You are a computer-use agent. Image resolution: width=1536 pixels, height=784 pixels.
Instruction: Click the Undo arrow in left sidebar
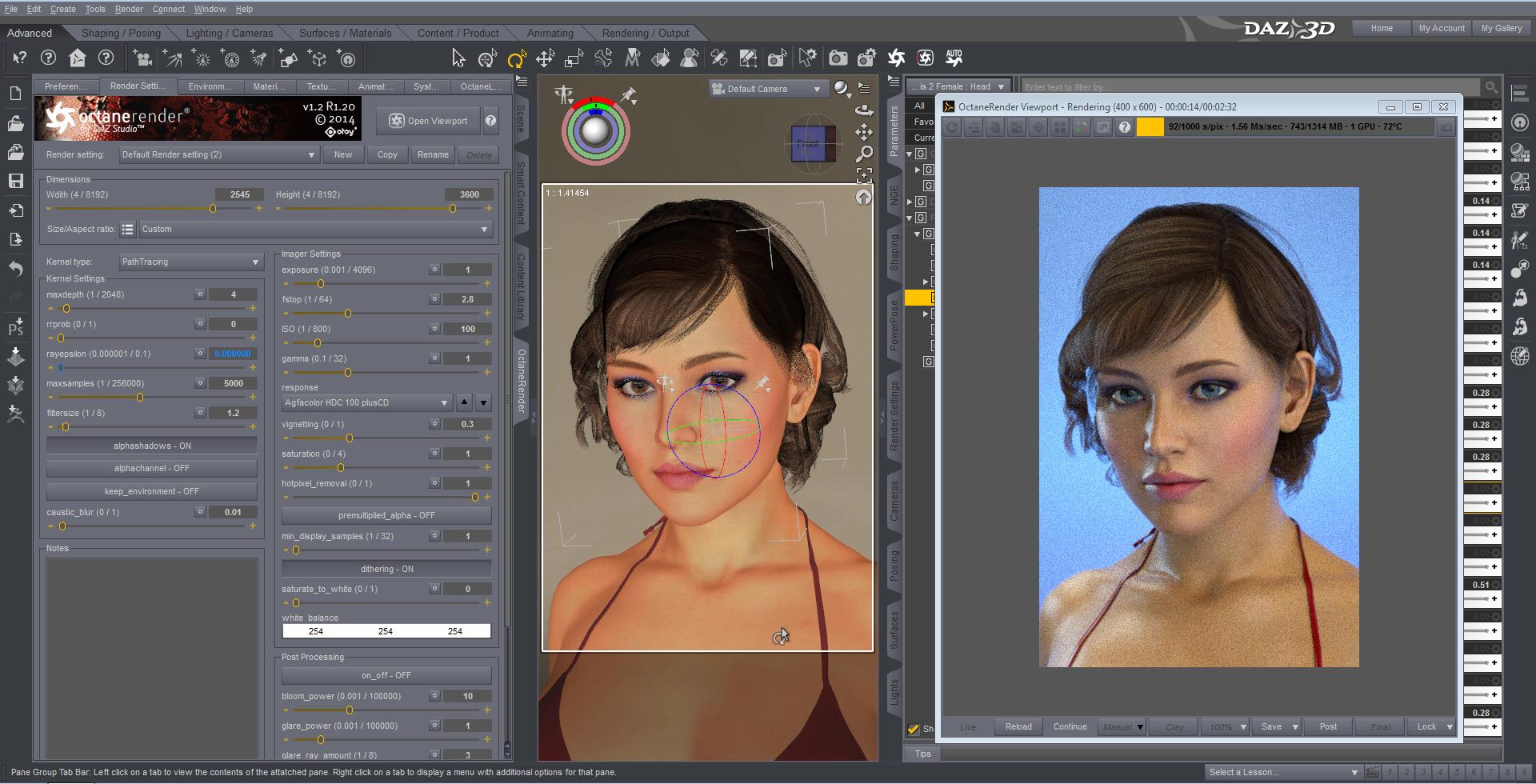[x=16, y=269]
